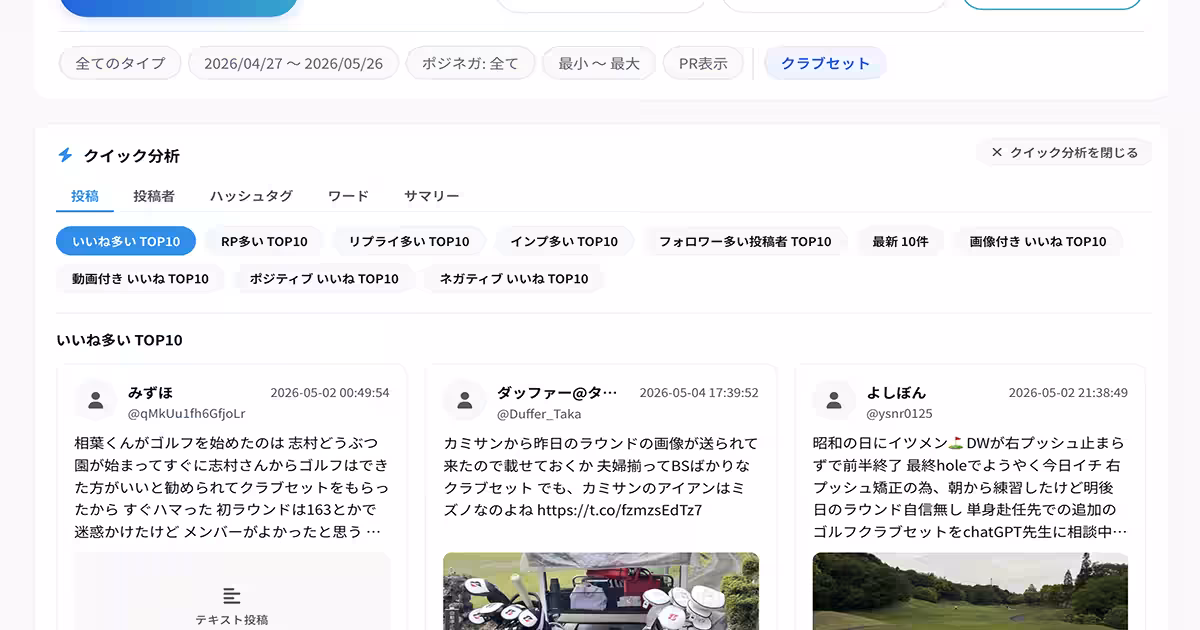Image resolution: width=1200 pixels, height=630 pixels.
Task: Open the golf course photo in よしぼん's post
Action: [970, 591]
